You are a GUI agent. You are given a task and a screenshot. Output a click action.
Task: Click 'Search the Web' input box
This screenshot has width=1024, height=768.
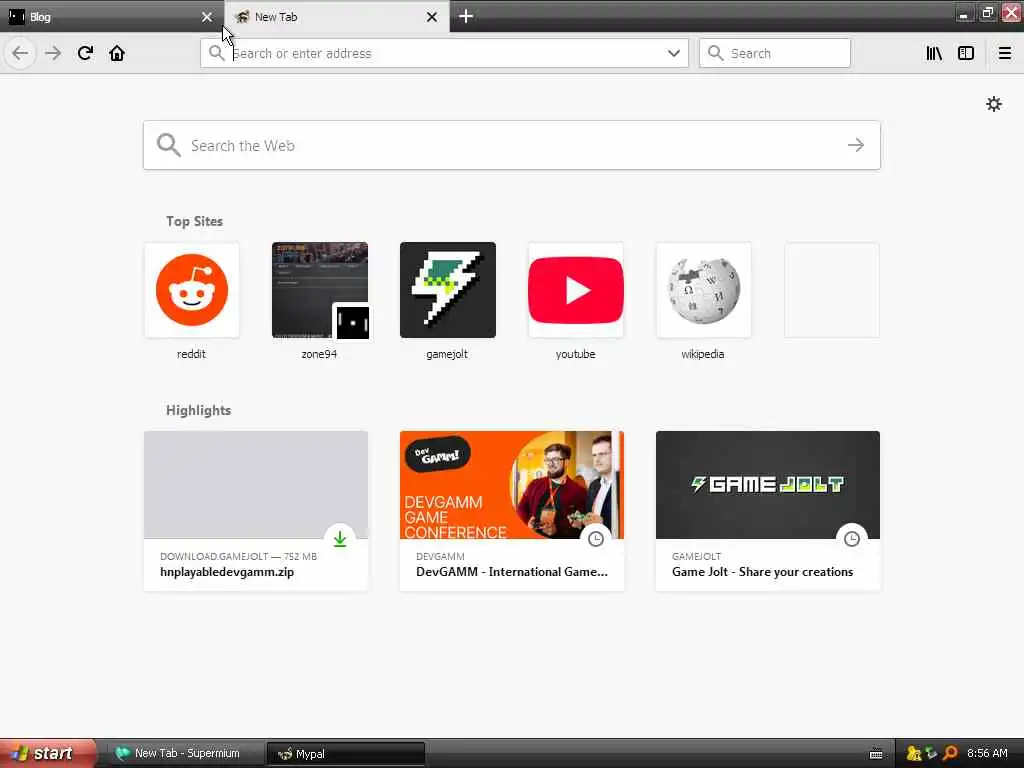[x=512, y=145]
